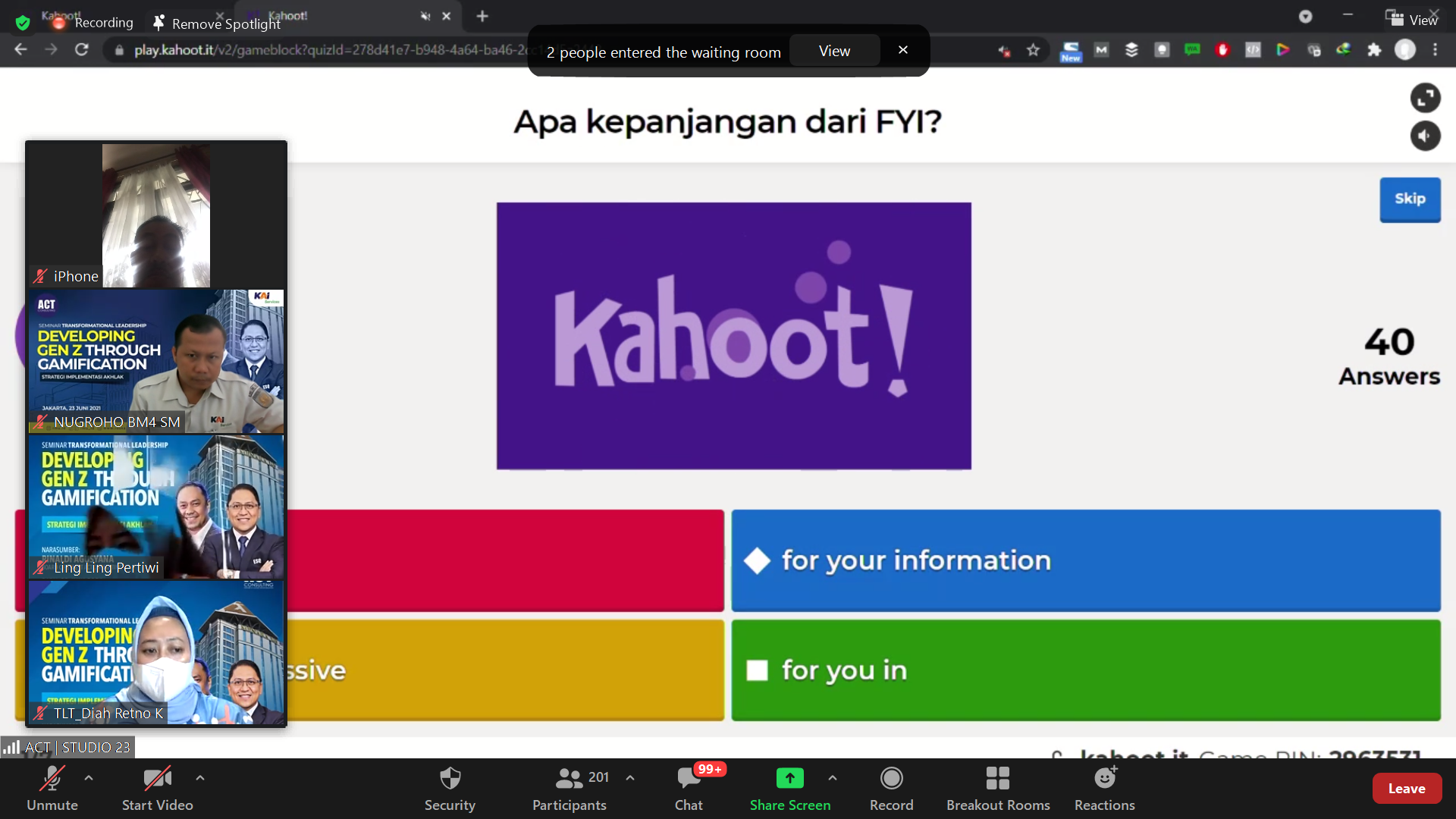Start Video camera toggle
Screen dimensions: 1456x819
click(x=157, y=779)
